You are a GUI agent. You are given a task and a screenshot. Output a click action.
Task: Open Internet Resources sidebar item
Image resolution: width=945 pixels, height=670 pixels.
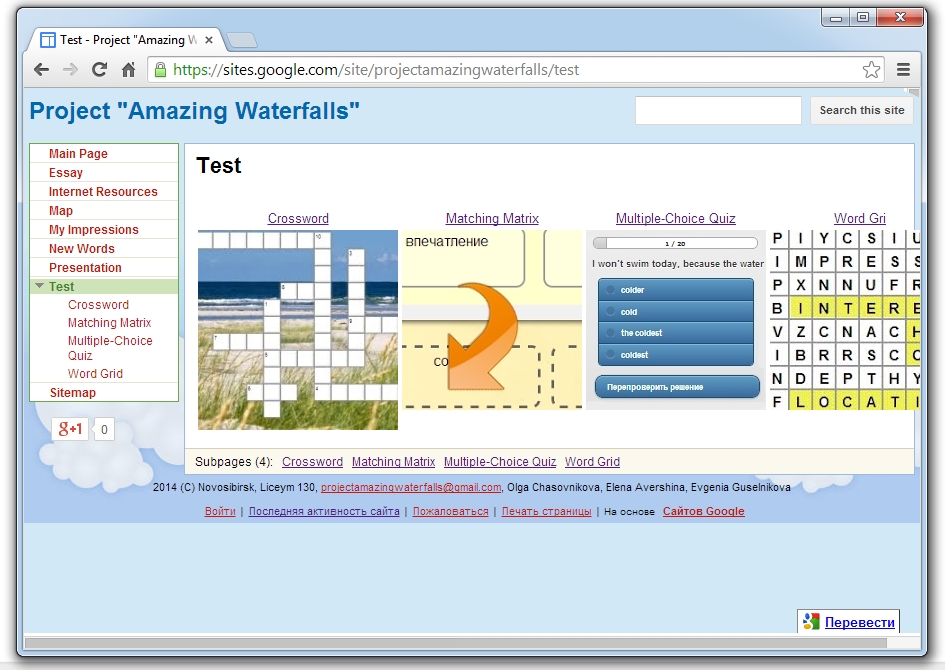(x=103, y=192)
